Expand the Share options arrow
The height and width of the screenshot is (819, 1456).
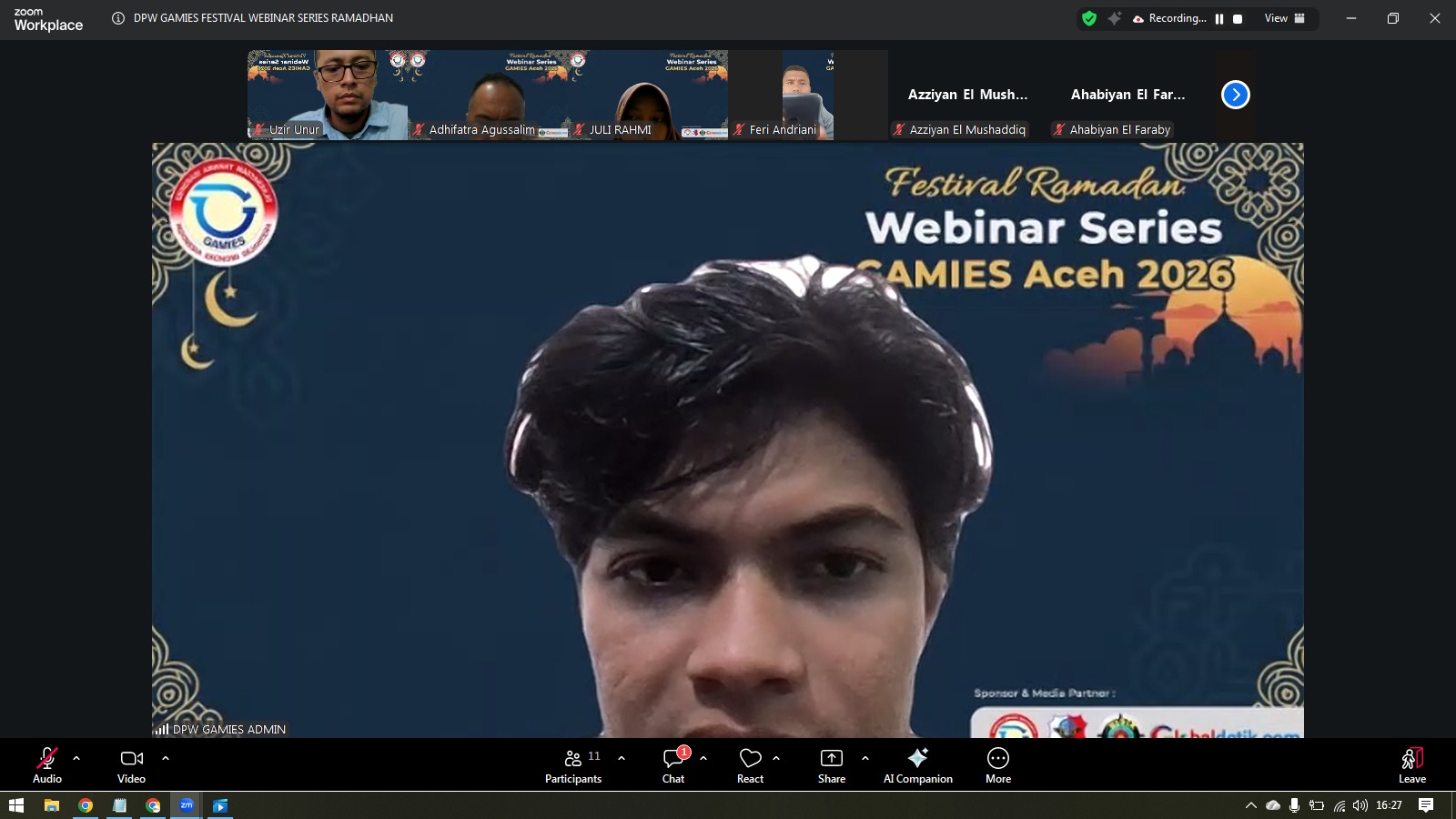coord(864,757)
